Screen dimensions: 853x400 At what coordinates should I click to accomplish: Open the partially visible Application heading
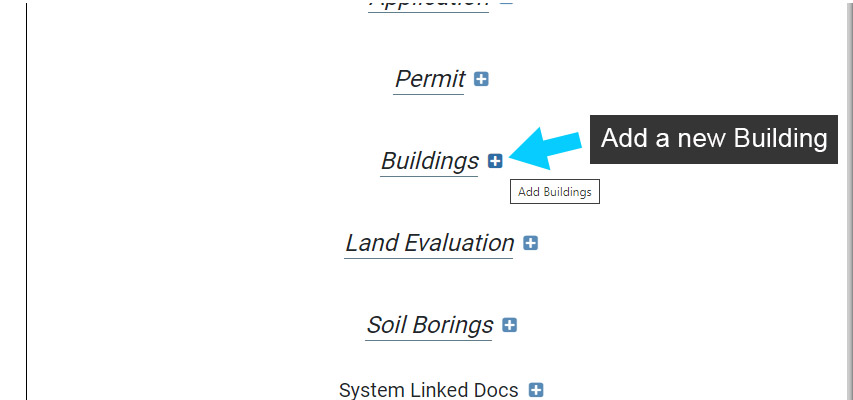click(429, 3)
